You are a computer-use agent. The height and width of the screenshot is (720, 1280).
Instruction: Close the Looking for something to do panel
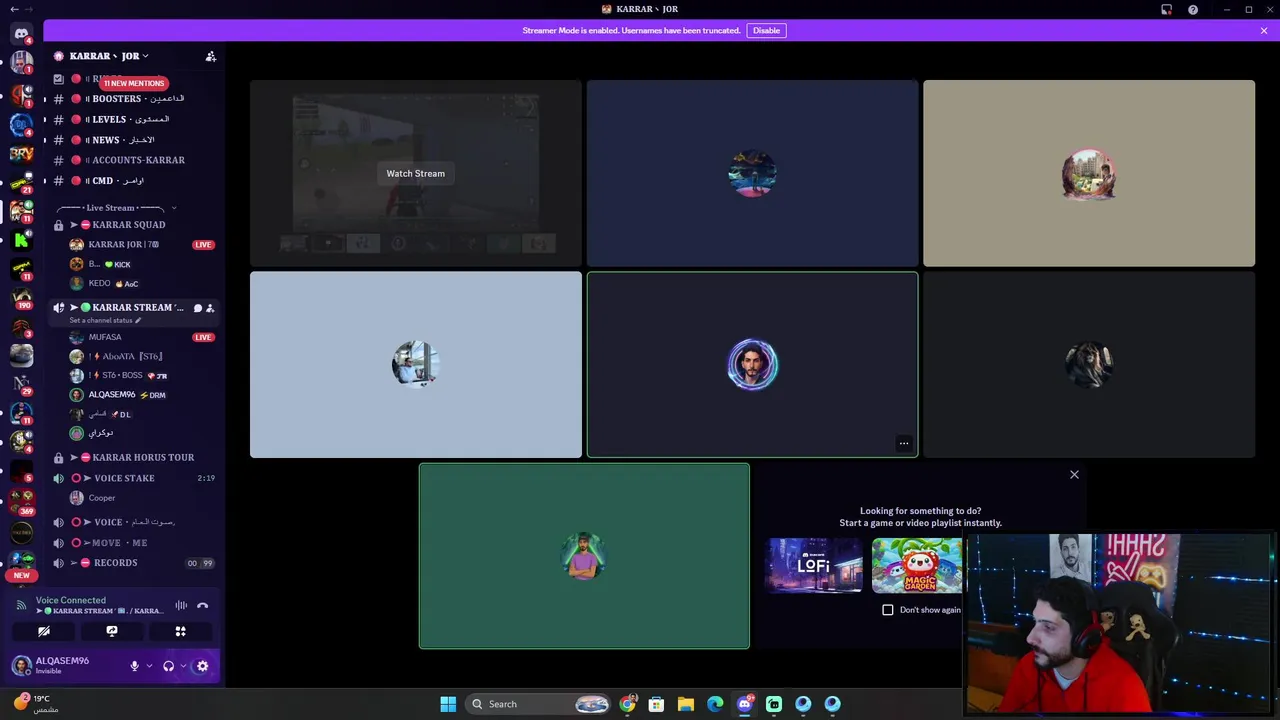click(1074, 475)
